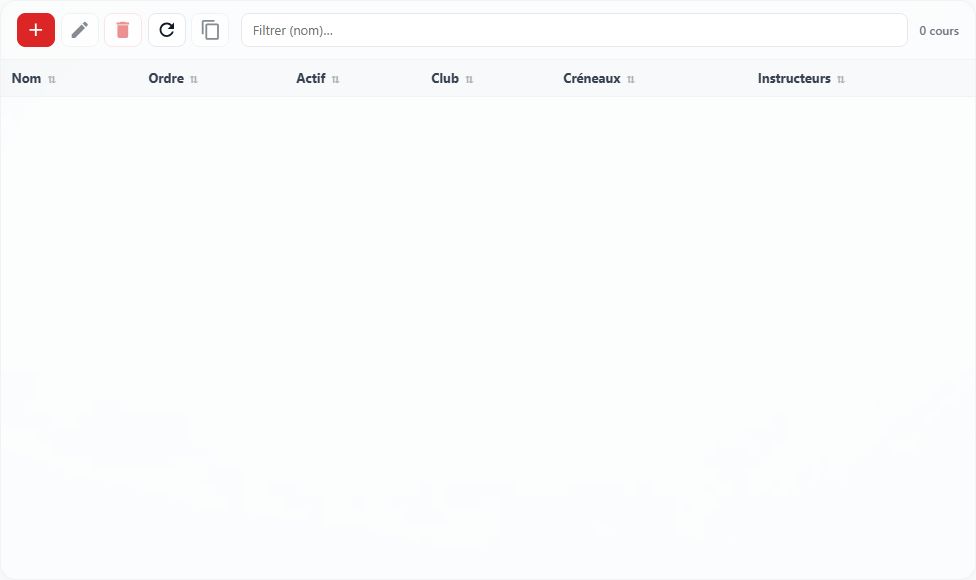976x580 pixels.
Task: Sort by the Nom column header
Action: coord(26,78)
